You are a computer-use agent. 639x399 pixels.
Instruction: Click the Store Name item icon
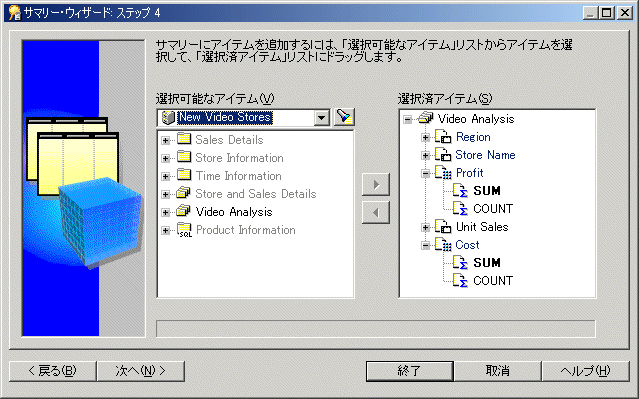443,155
